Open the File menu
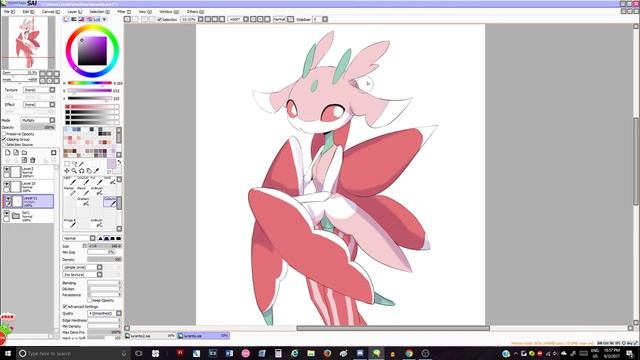Viewport: 640px width, 360px height. [9, 12]
